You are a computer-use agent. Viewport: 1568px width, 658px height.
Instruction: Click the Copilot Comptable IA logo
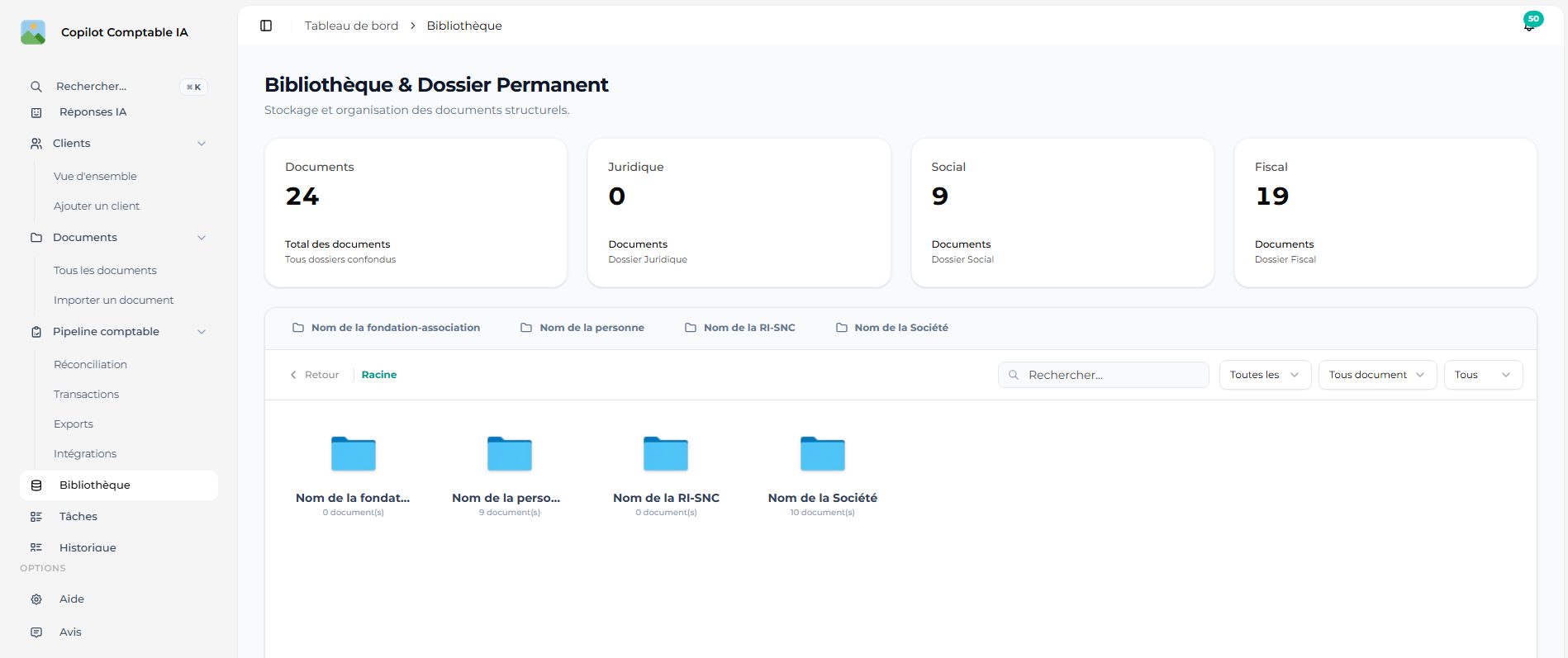coord(33,32)
